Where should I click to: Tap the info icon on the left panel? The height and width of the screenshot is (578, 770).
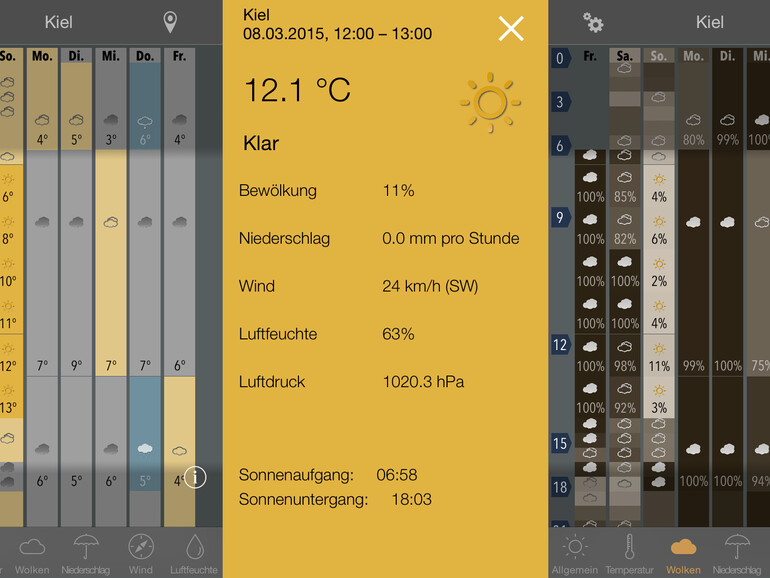point(195,477)
